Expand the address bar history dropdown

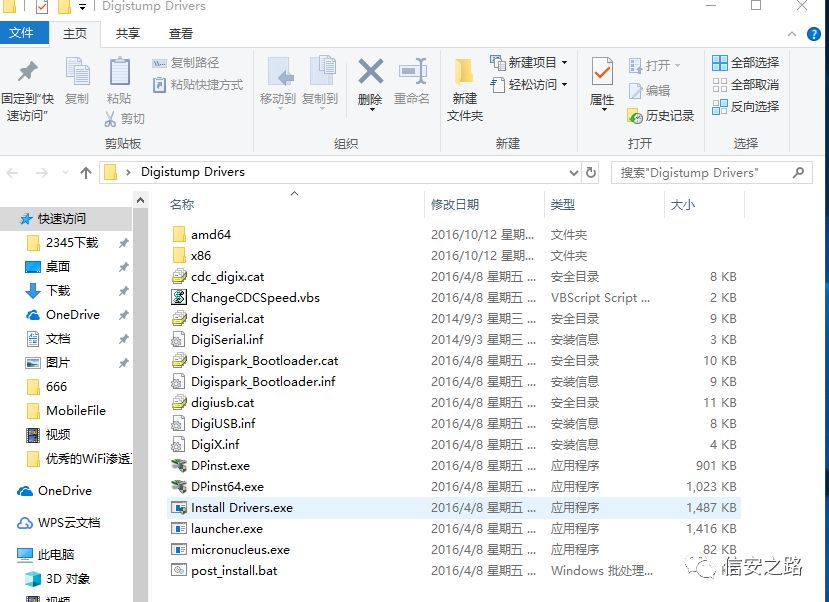pos(574,172)
